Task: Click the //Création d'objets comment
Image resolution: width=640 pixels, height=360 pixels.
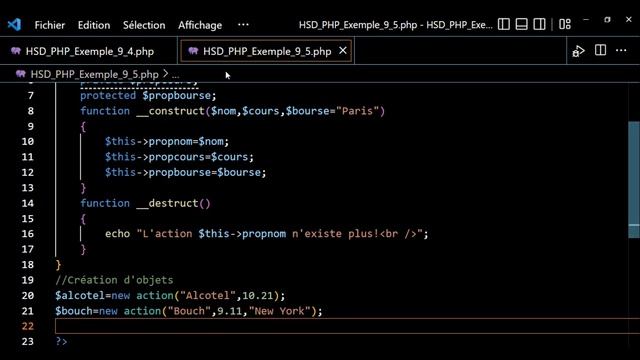Action: click(x=114, y=280)
